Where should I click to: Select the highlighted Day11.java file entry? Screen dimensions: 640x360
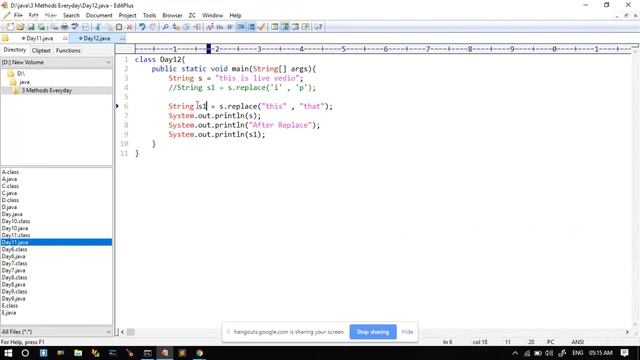(x=56, y=242)
